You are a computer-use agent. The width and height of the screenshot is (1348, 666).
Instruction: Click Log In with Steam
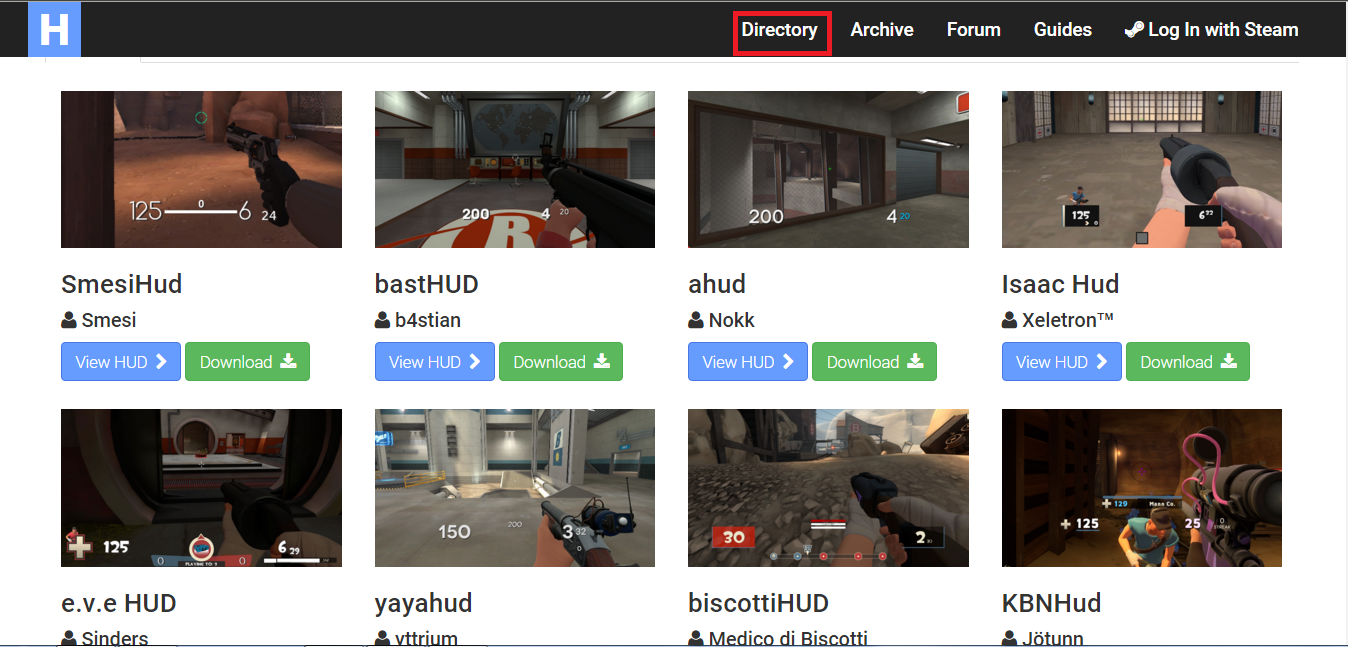point(1211,30)
